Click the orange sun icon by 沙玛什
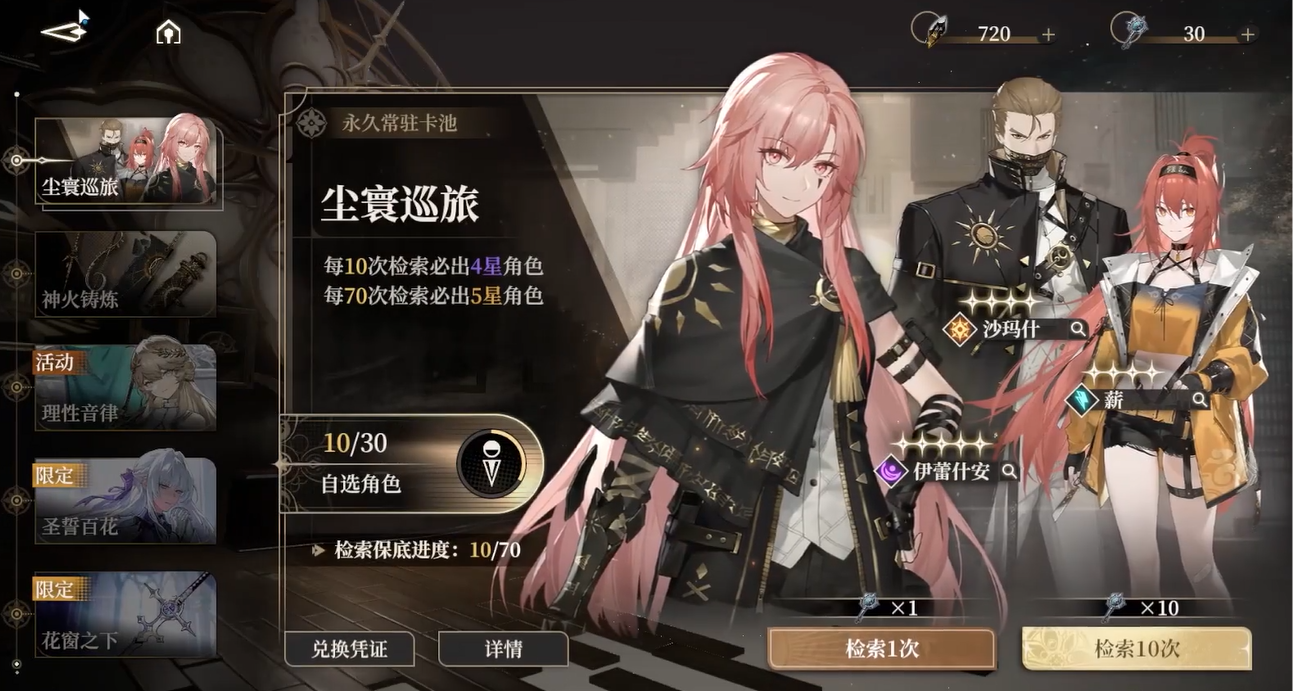Viewport: 1293px width, 691px height. [960, 329]
